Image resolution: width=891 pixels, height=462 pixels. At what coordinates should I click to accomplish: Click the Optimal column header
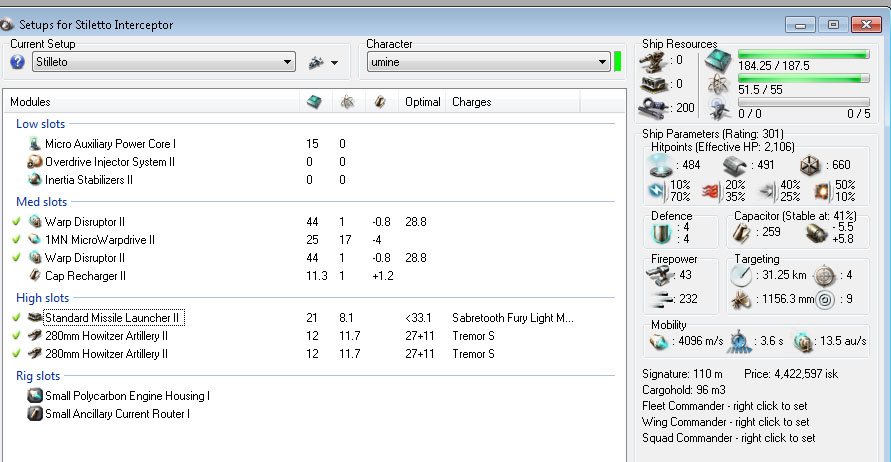point(422,102)
